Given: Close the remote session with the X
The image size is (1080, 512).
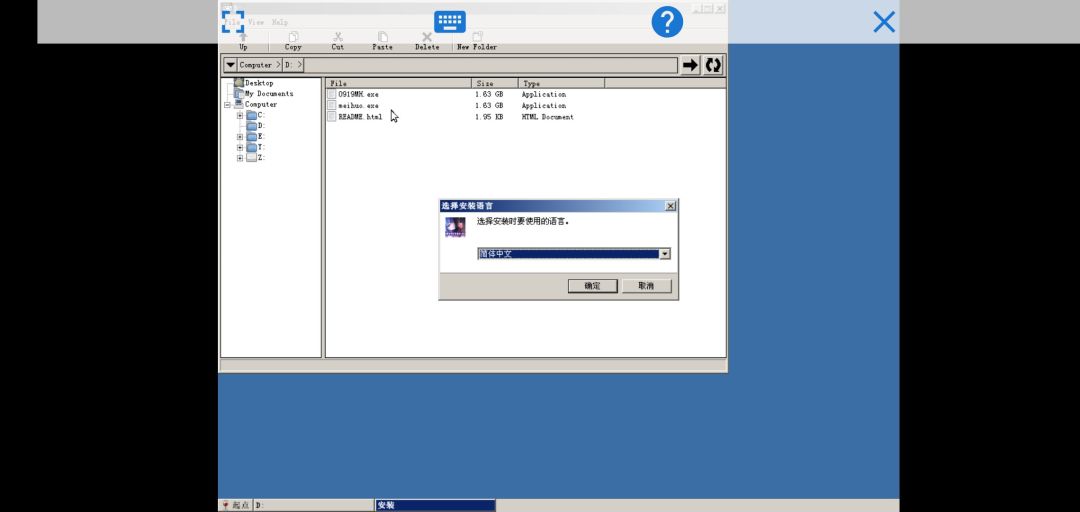Looking at the screenshot, I should (x=884, y=22).
